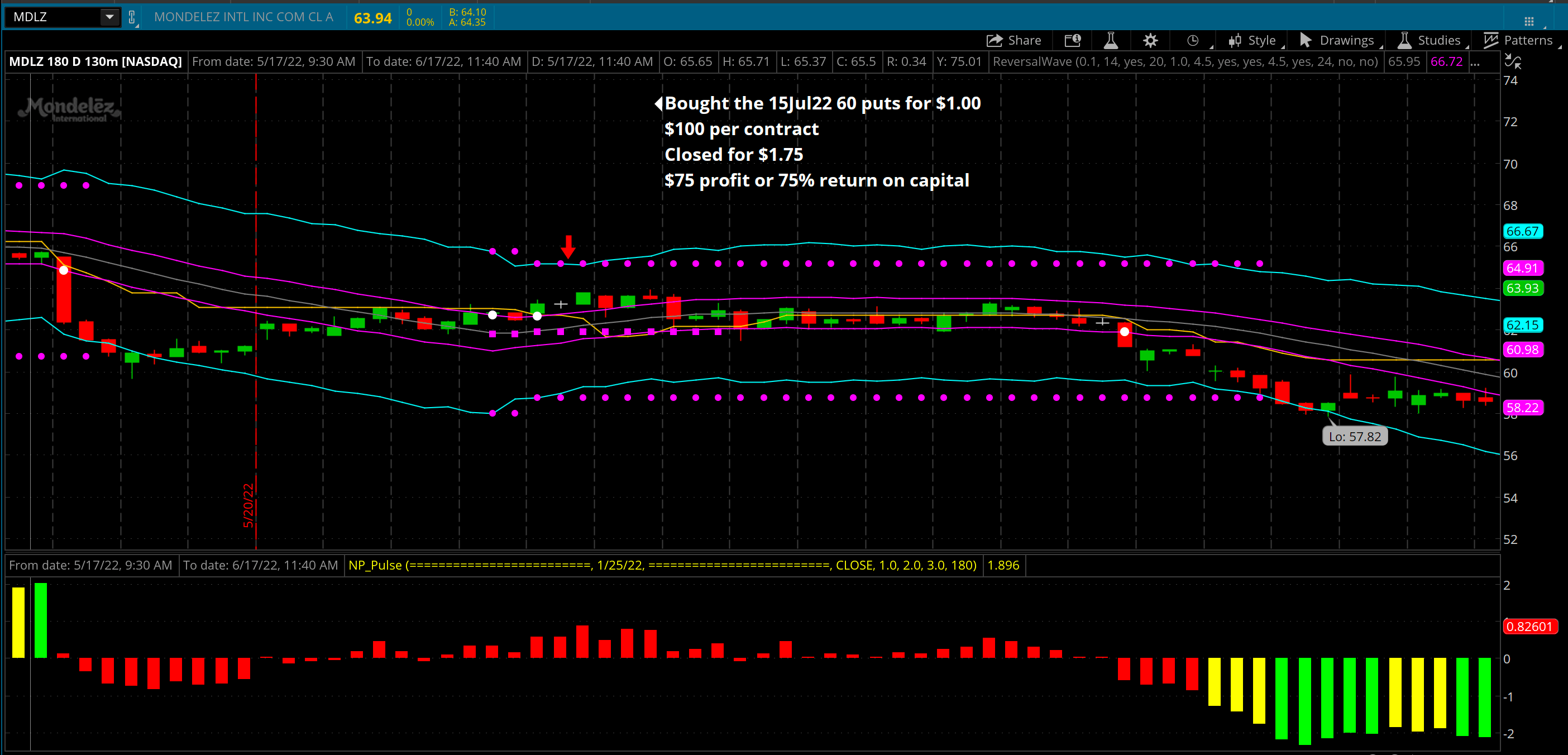1568x755 pixels.
Task: Click the 5/20/22 red vertical date marker
Action: (x=248, y=505)
